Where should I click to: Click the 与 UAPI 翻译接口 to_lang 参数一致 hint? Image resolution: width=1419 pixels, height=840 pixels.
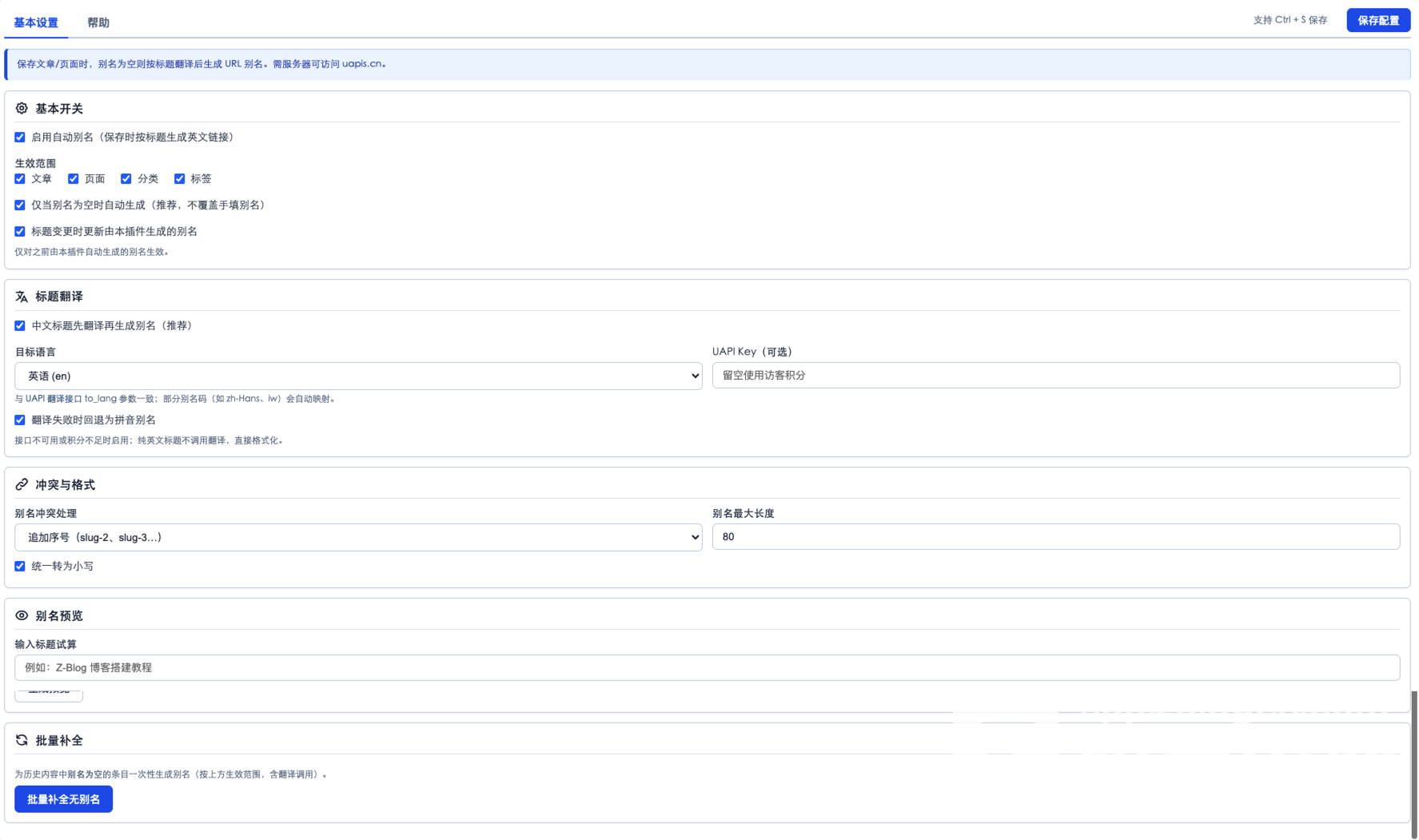(x=176, y=399)
